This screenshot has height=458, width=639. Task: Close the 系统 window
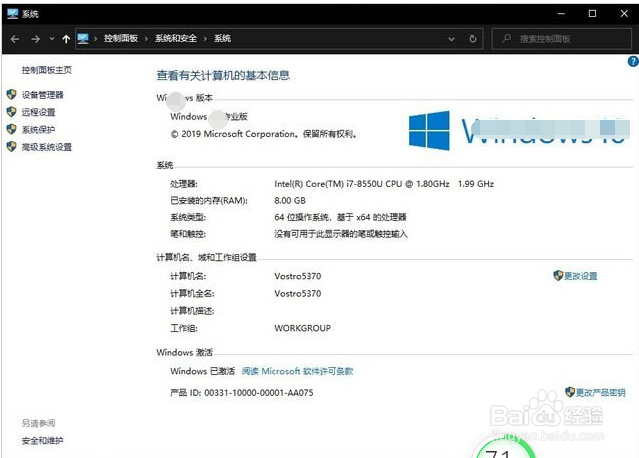(624, 14)
